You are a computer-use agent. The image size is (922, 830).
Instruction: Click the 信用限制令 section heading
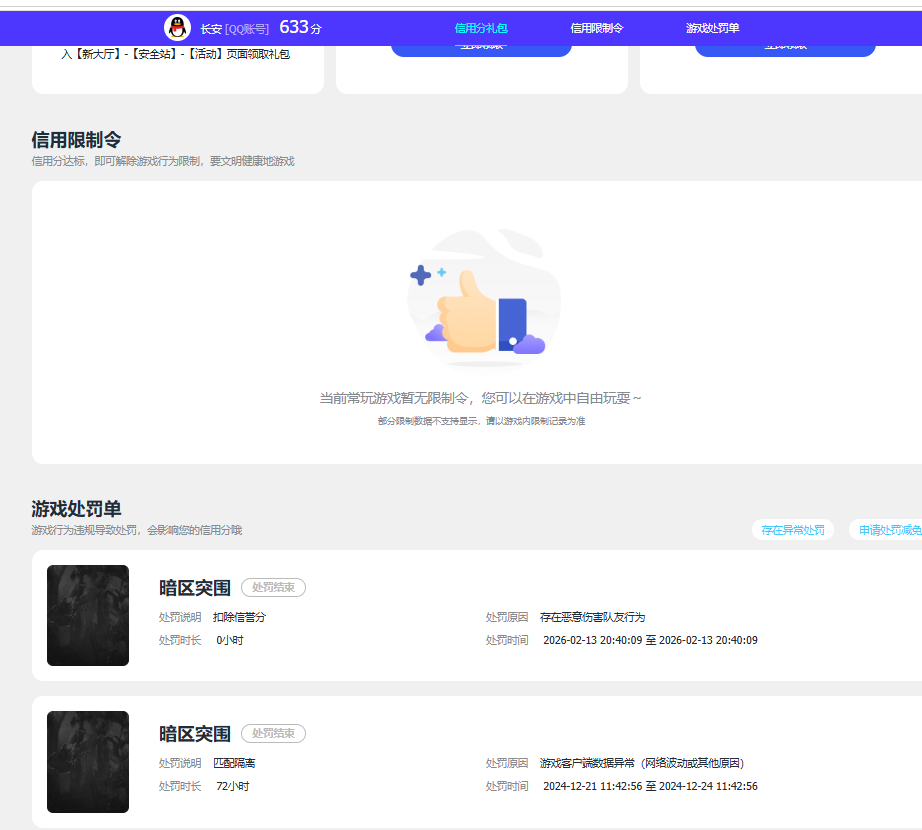(76, 140)
